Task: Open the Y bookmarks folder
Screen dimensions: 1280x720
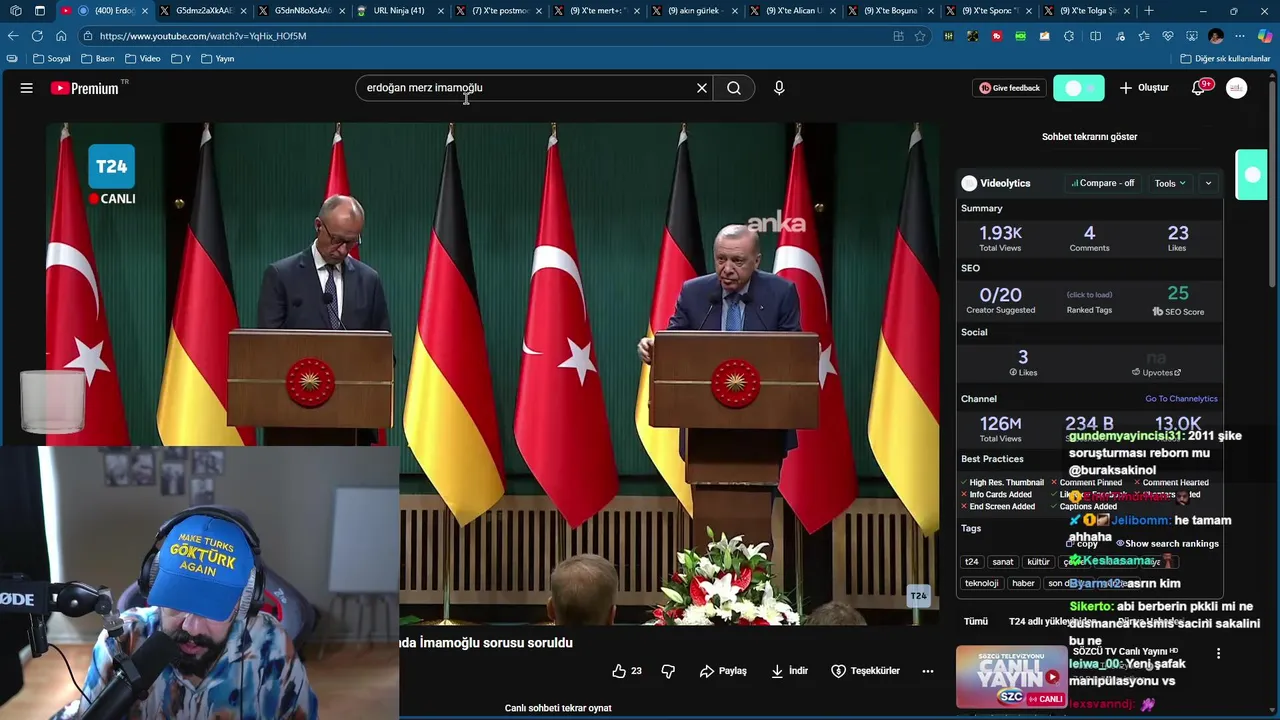Action: (181, 59)
